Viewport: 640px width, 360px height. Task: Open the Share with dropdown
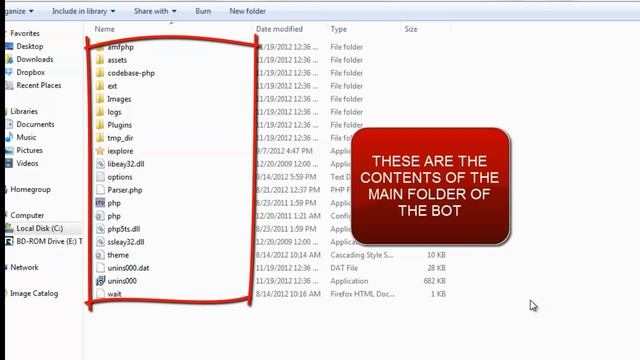tap(155, 11)
